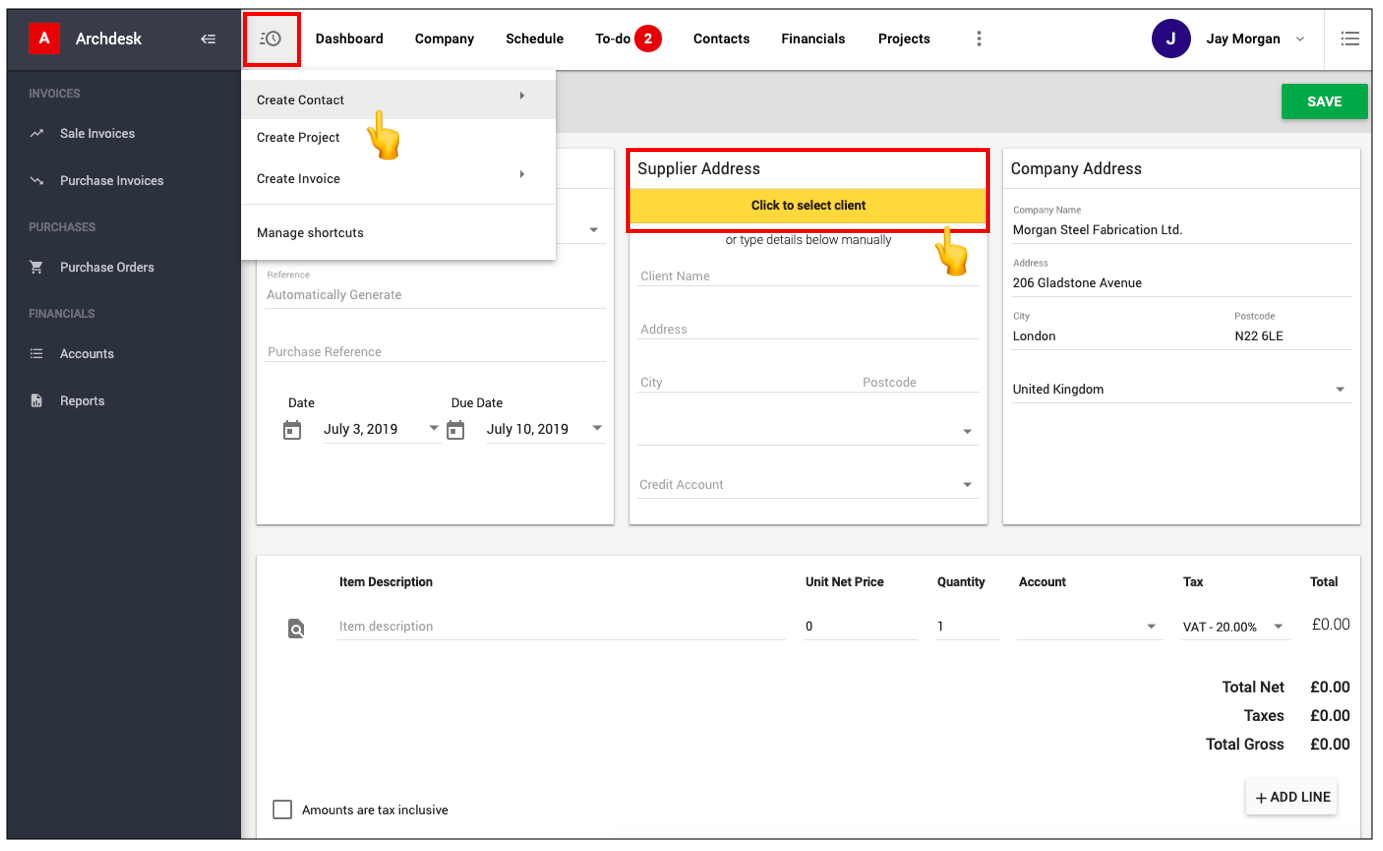Open Purchase Orders in sidebar
This screenshot has height=851, width=1383.
[x=107, y=267]
